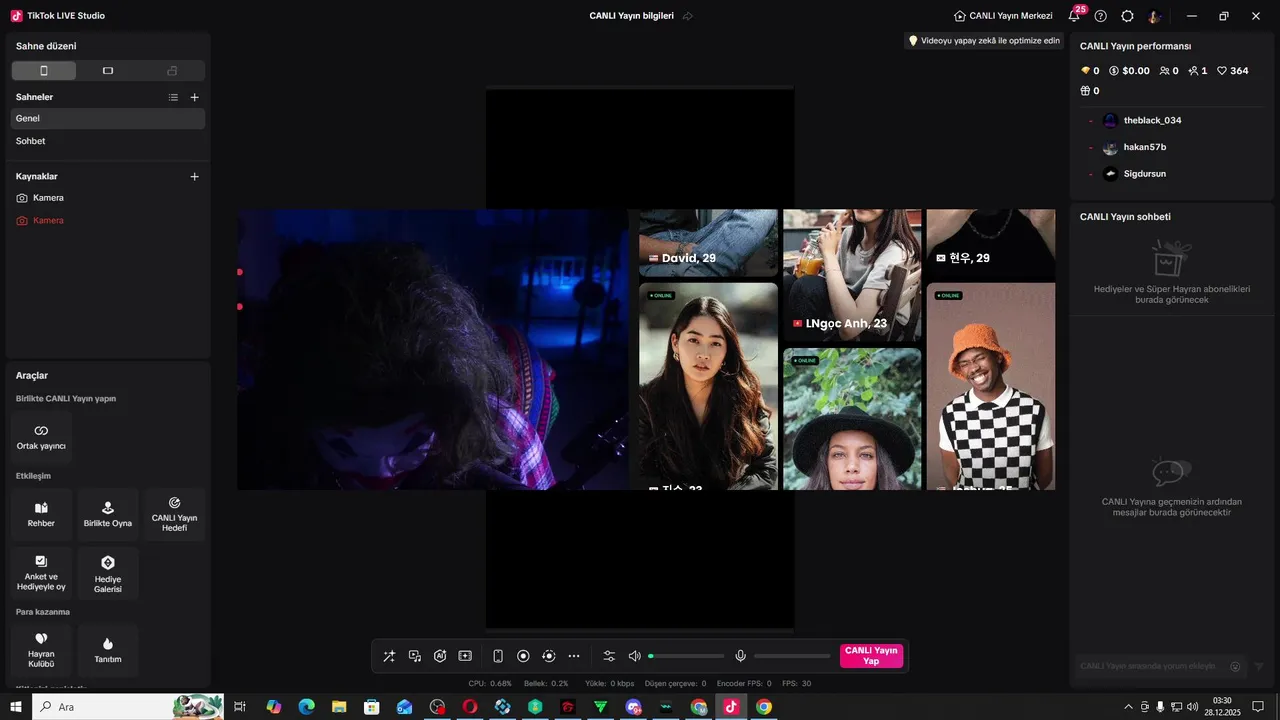Click the share arrow beside stream info
Image resolution: width=1280 pixels, height=720 pixels.
click(x=688, y=16)
